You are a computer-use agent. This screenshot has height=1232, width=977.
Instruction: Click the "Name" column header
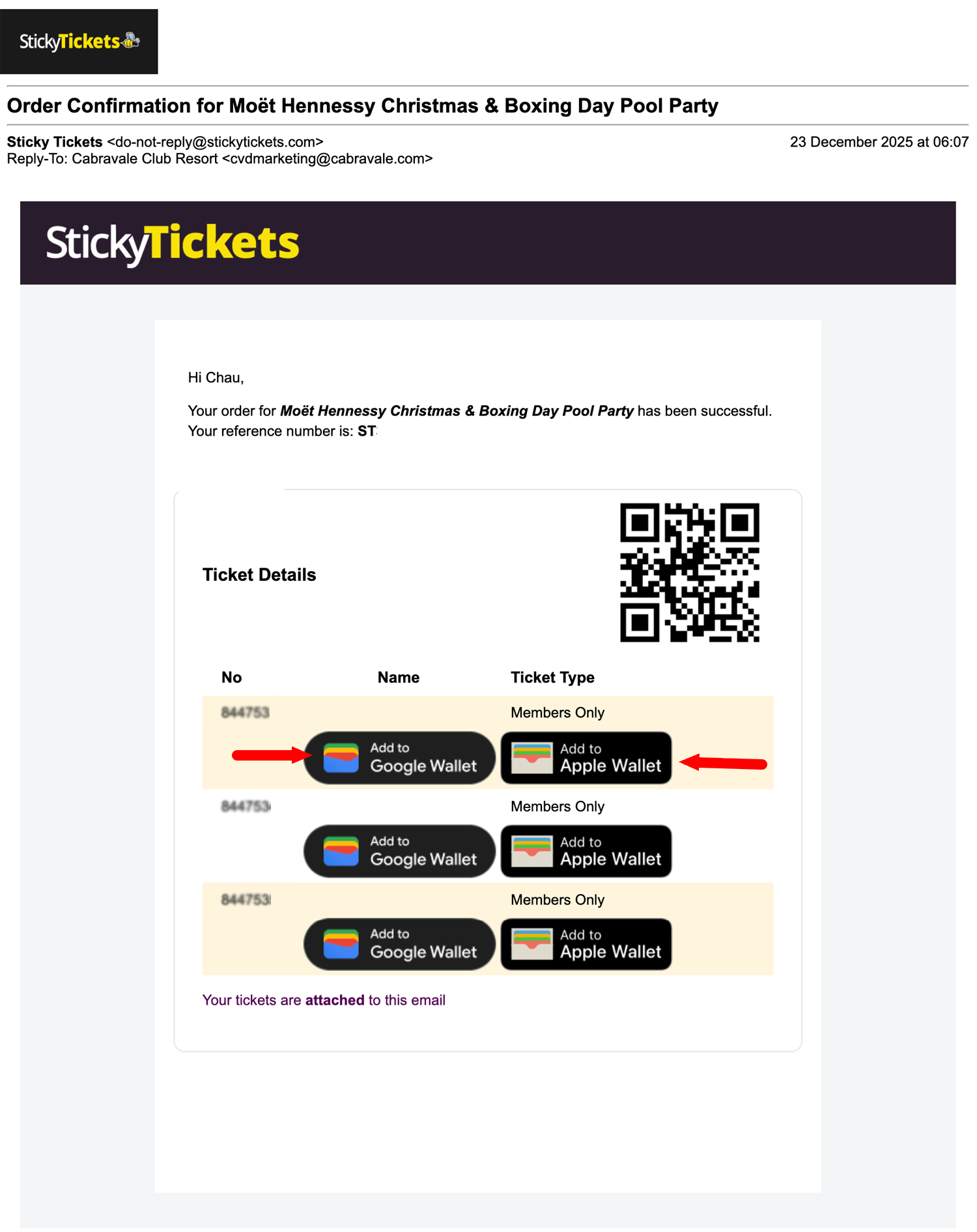click(x=398, y=677)
